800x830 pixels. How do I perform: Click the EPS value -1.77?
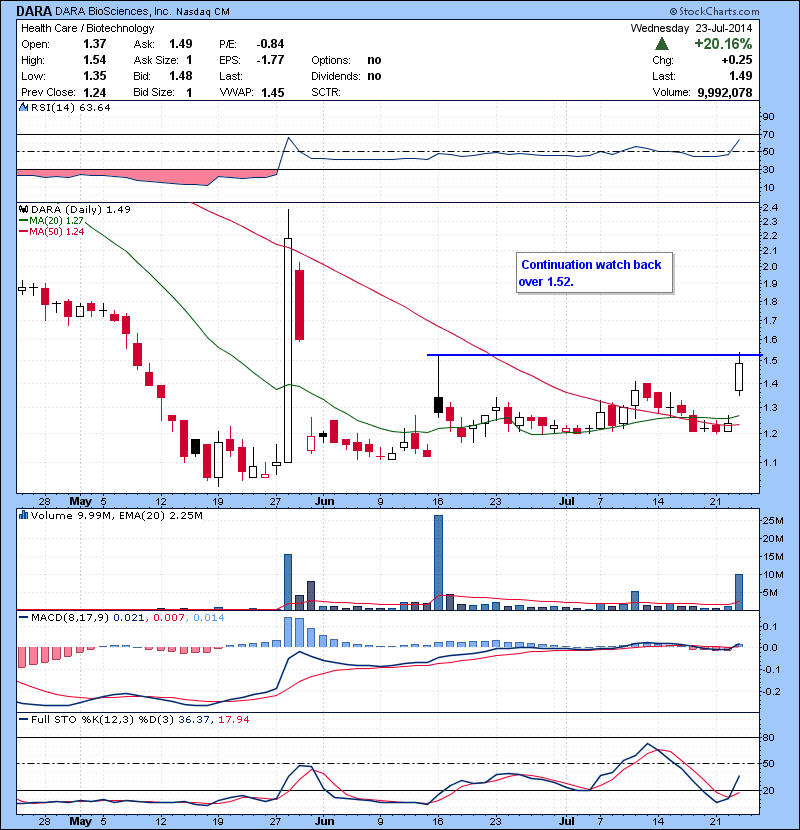pos(271,60)
